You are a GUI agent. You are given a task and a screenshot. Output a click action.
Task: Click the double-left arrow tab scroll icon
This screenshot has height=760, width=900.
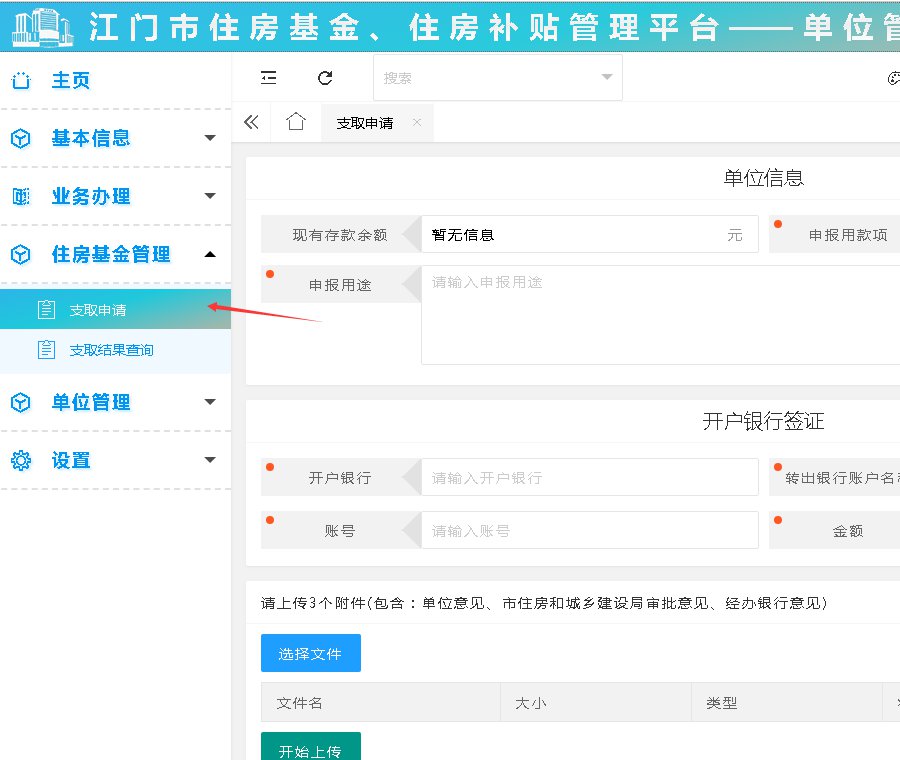point(251,122)
